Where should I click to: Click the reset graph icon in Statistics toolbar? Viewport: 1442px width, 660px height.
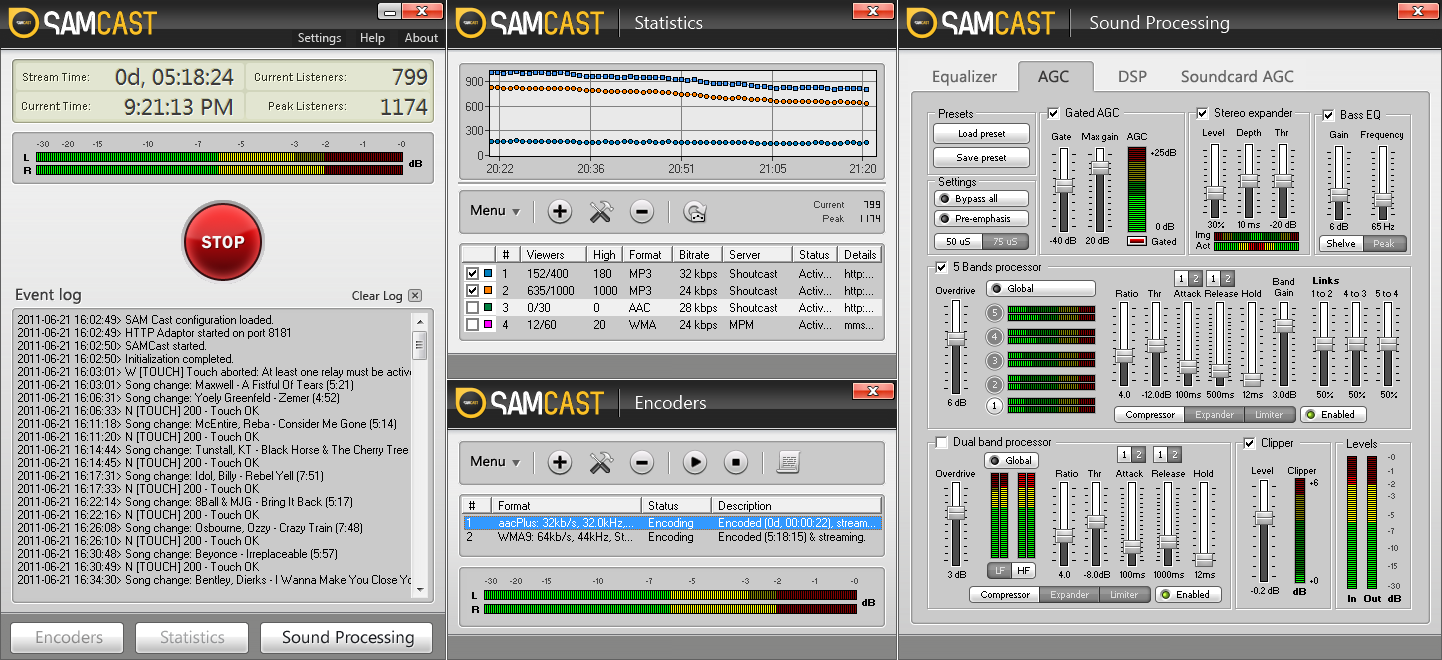click(x=695, y=212)
